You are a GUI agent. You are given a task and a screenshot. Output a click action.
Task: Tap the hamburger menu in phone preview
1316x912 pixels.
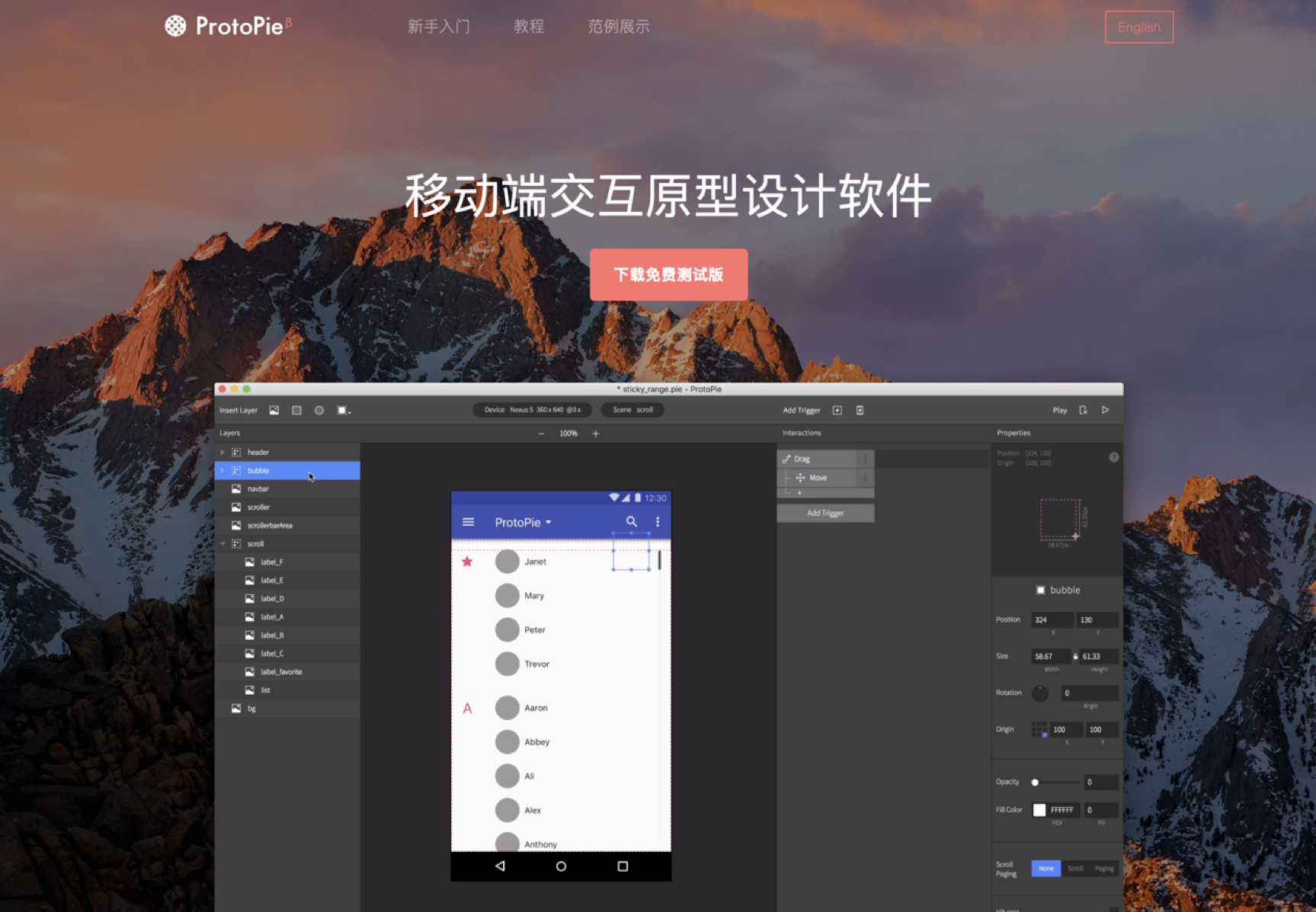pos(469,522)
